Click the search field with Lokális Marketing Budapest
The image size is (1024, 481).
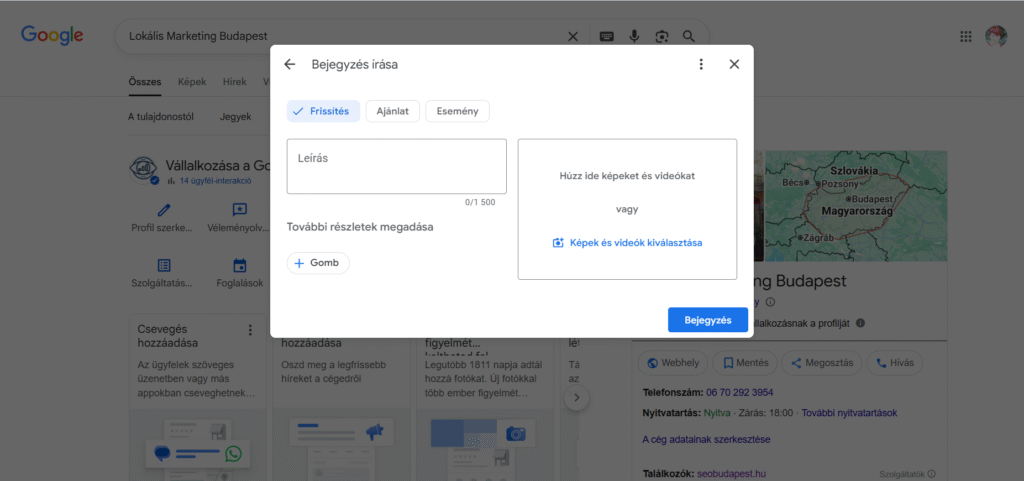click(x=340, y=37)
